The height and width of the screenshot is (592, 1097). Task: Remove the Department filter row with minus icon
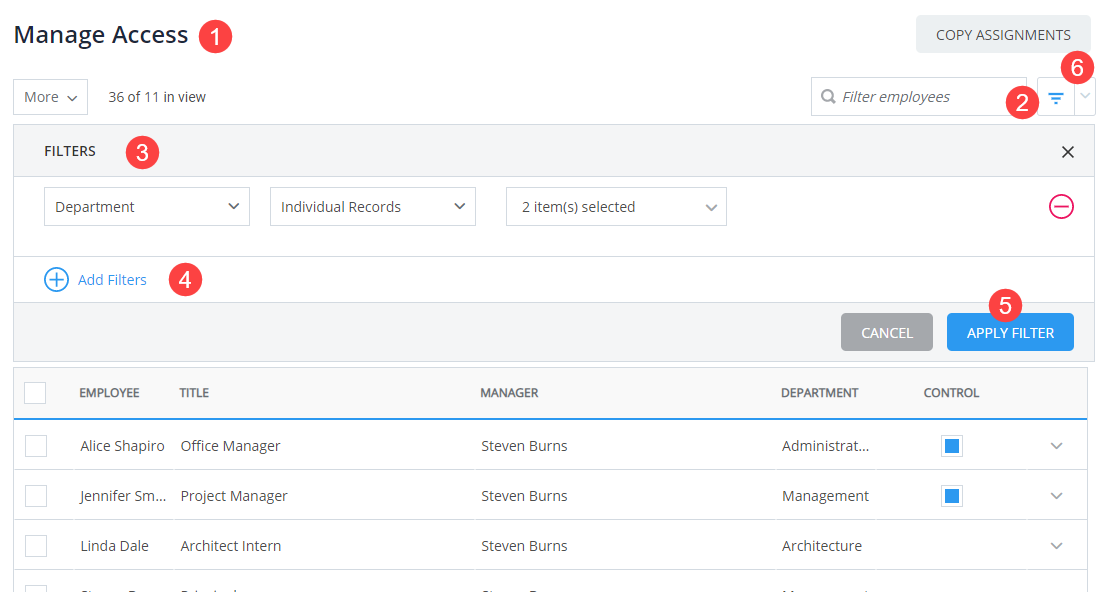point(1061,206)
